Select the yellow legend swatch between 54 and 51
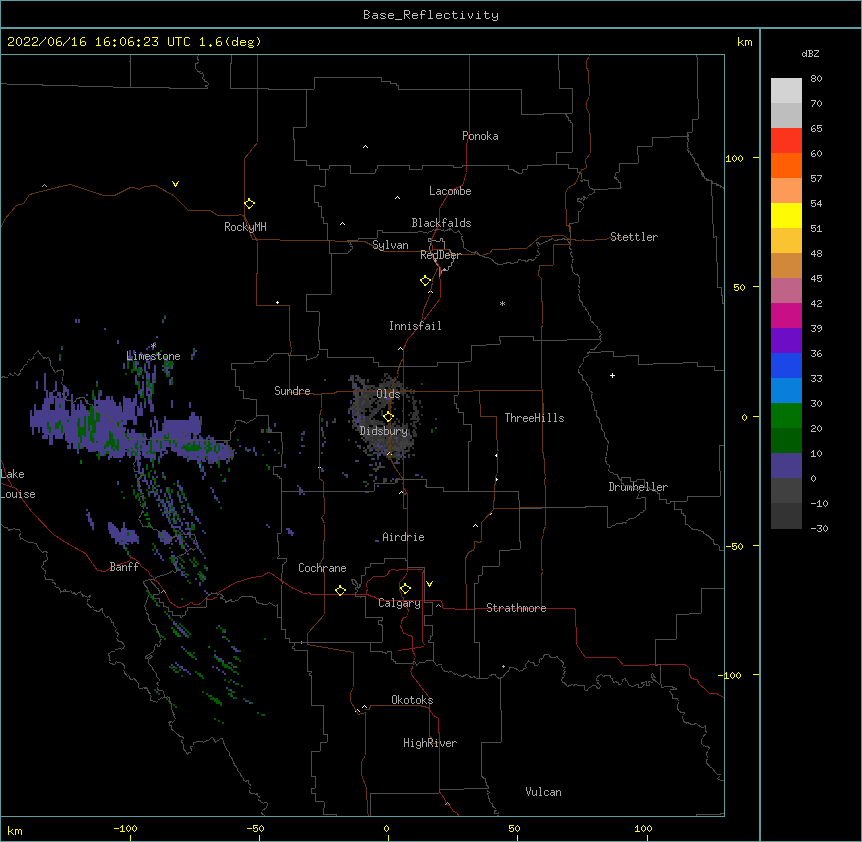 point(786,215)
